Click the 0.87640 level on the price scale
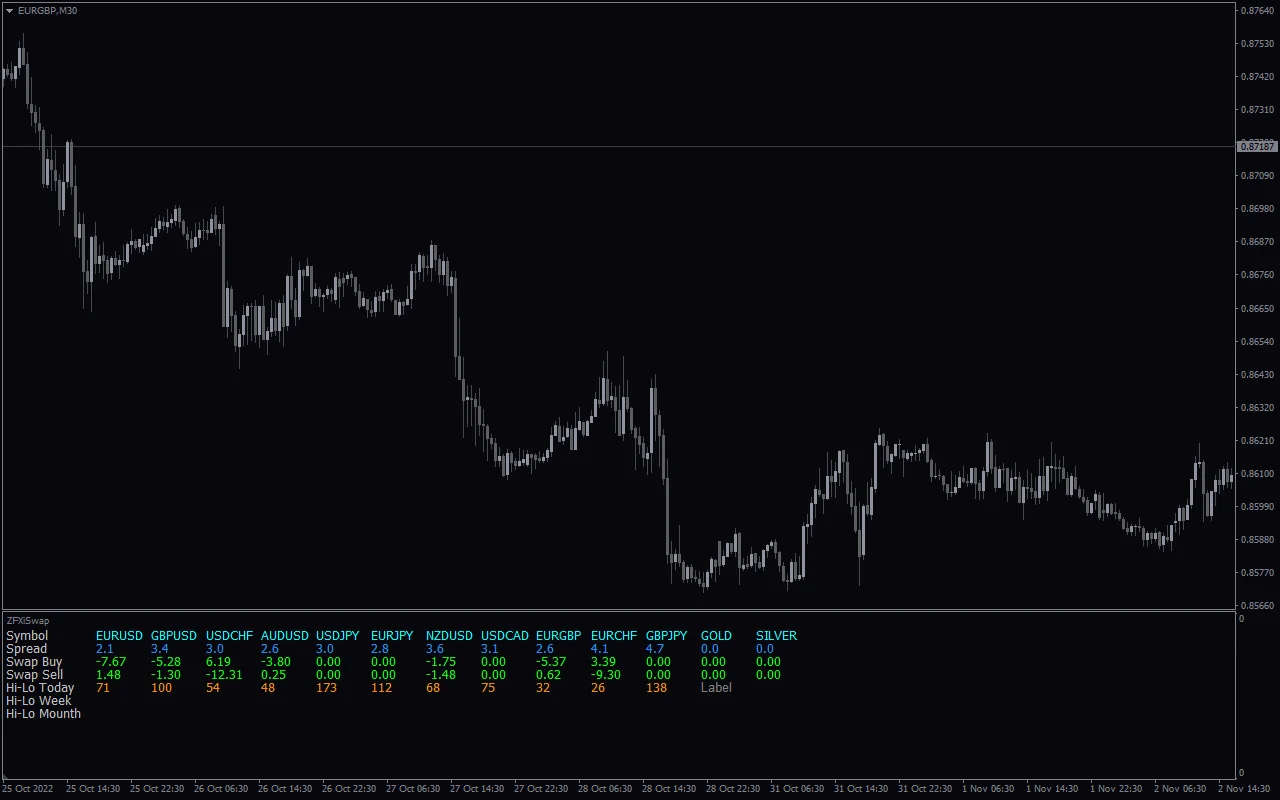Image resolution: width=1280 pixels, height=800 pixels. click(x=1256, y=11)
